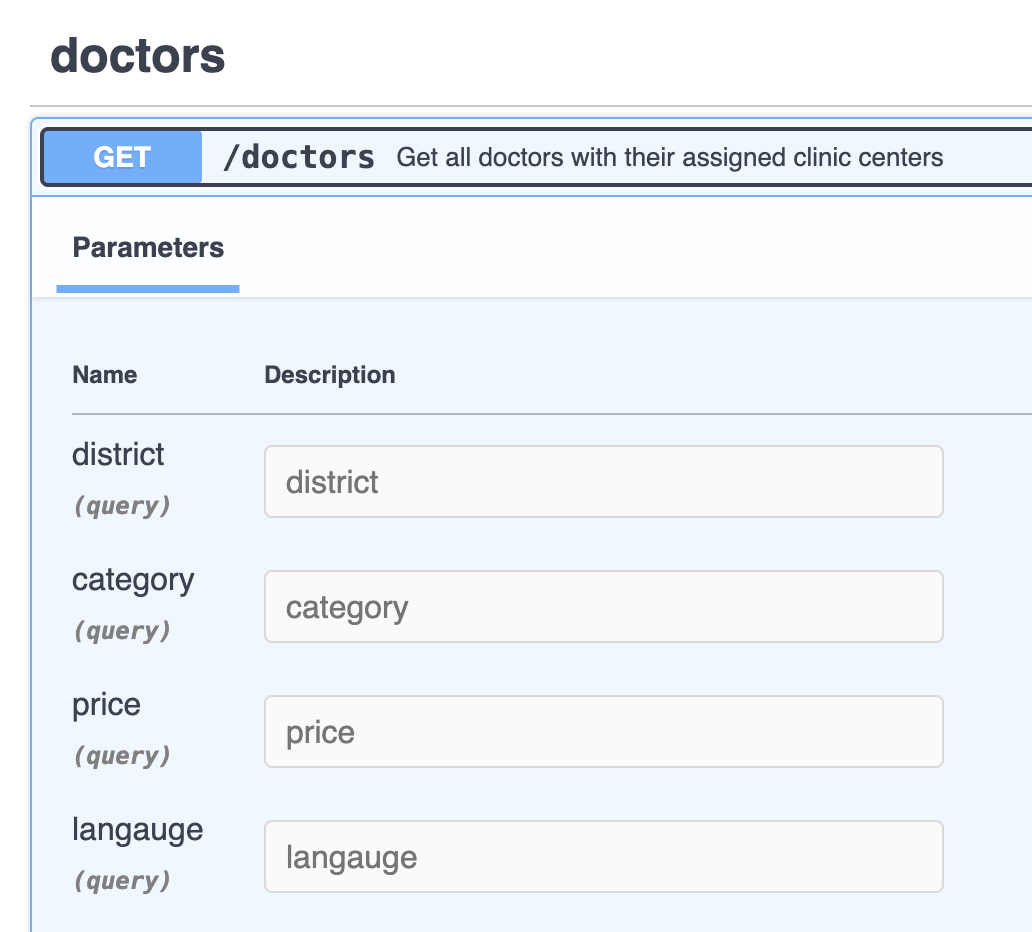Click the blue underline beneath Parameters tab
The width and height of the screenshot is (1032, 932).
click(148, 289)
